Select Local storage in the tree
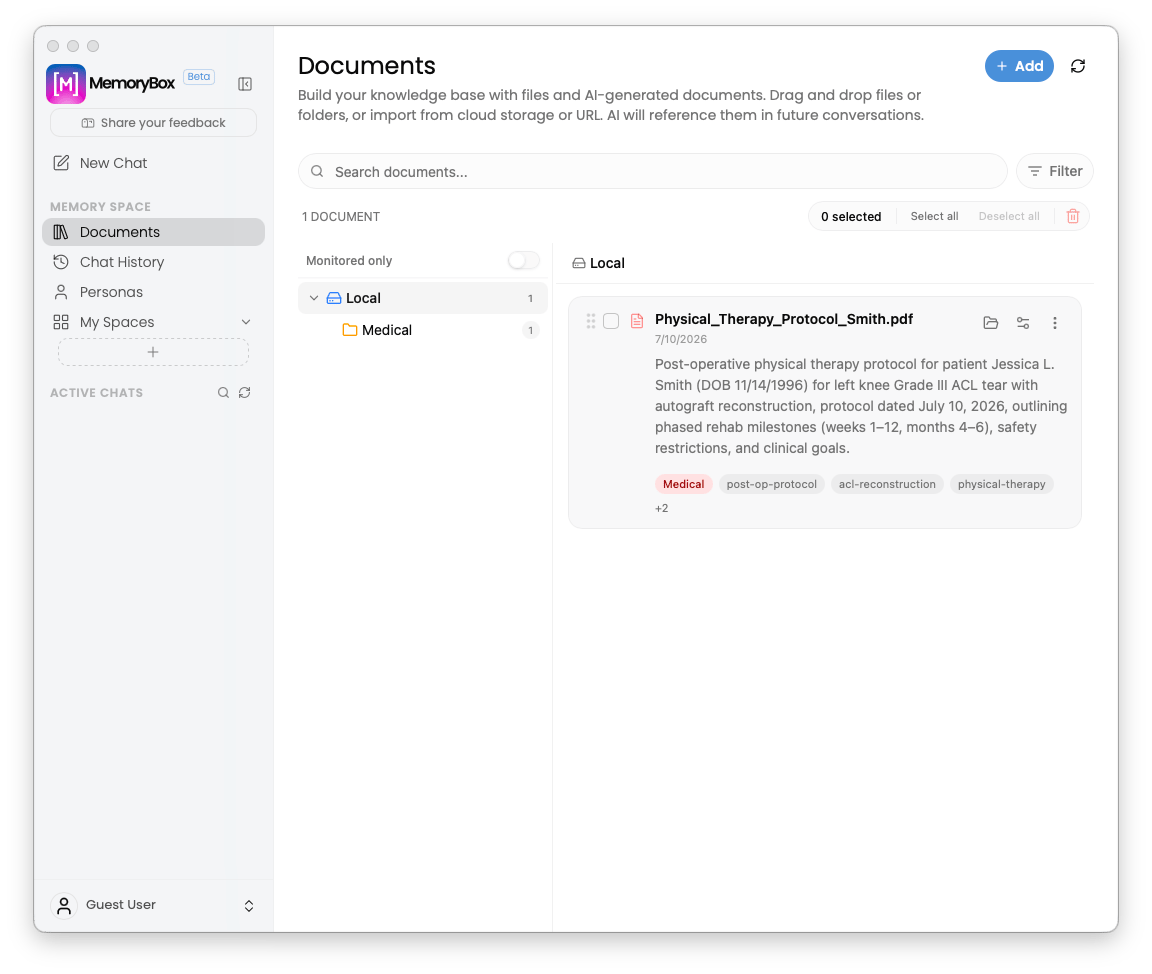 coord(422,298)
